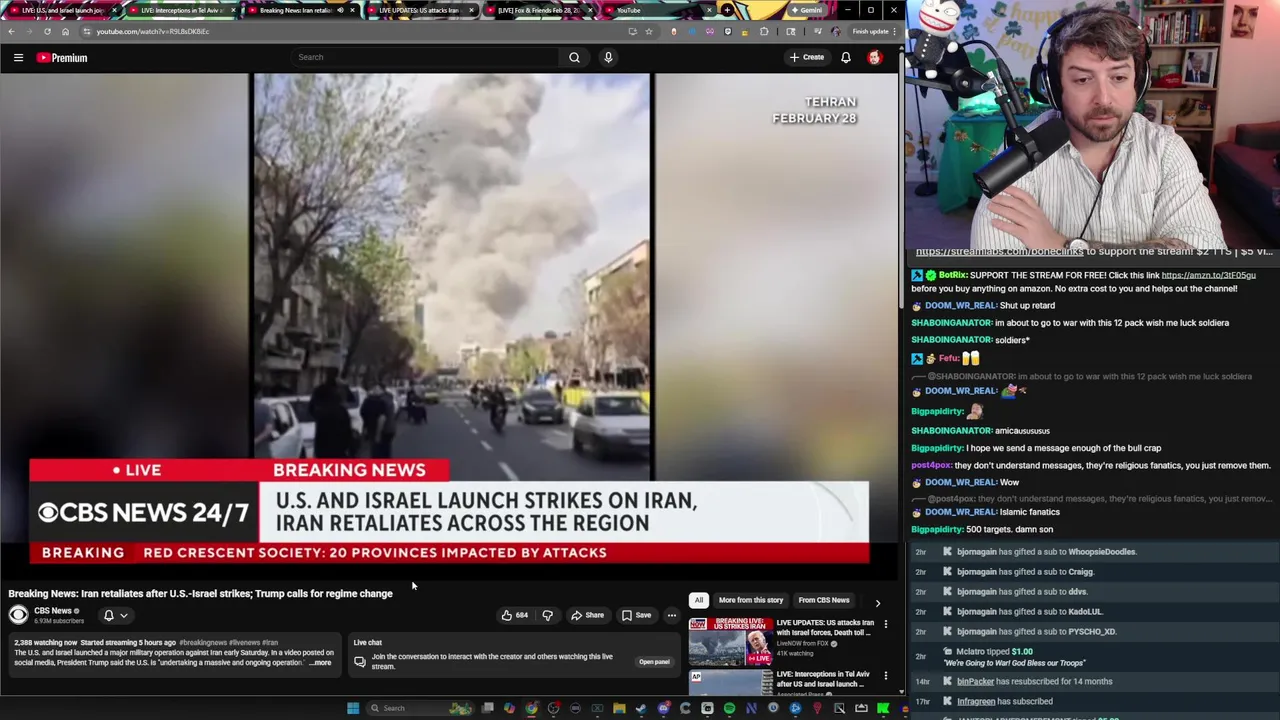Save the video to a playlist
The height and width of the screenshot is (720, 1280).
point(636,615)
